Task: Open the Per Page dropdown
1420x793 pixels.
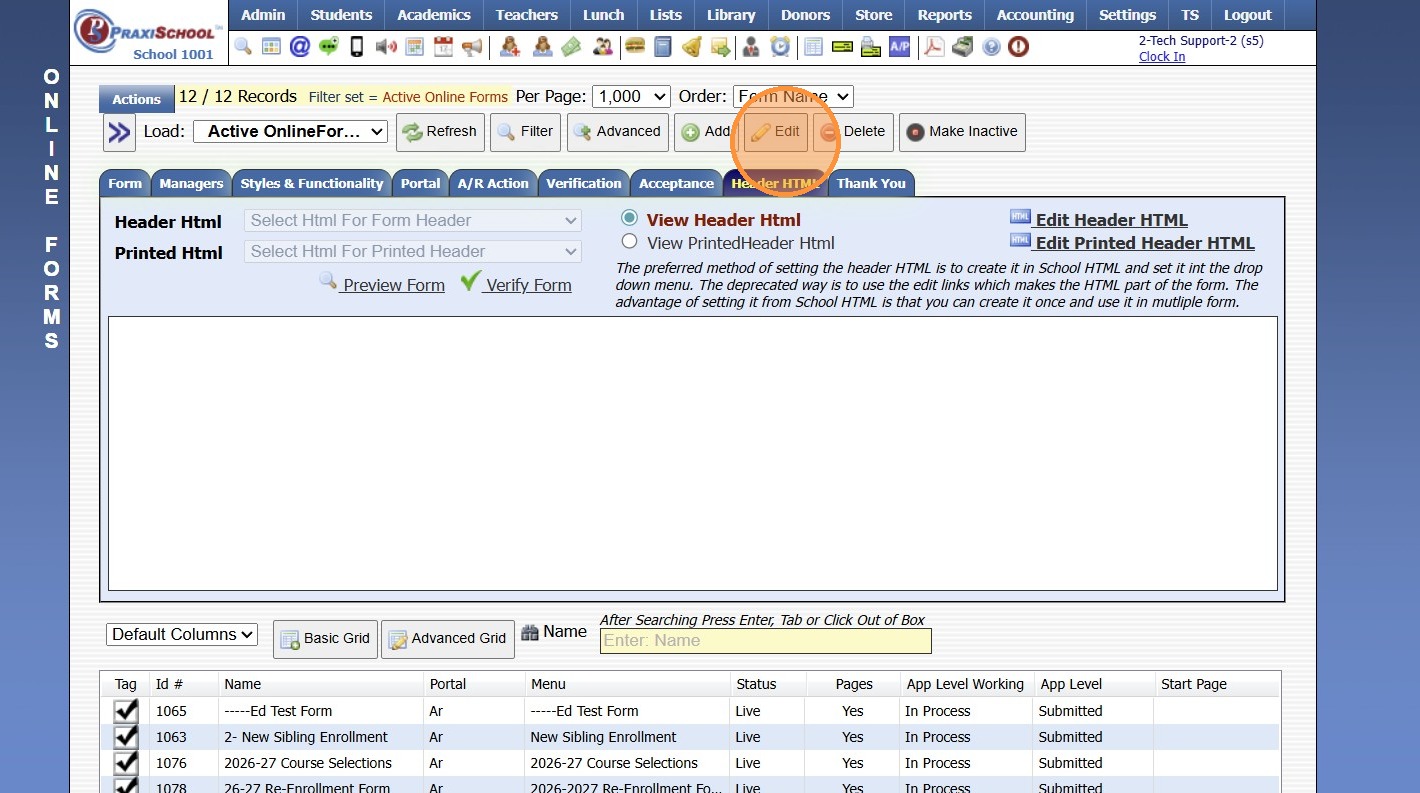Action: 631,96
